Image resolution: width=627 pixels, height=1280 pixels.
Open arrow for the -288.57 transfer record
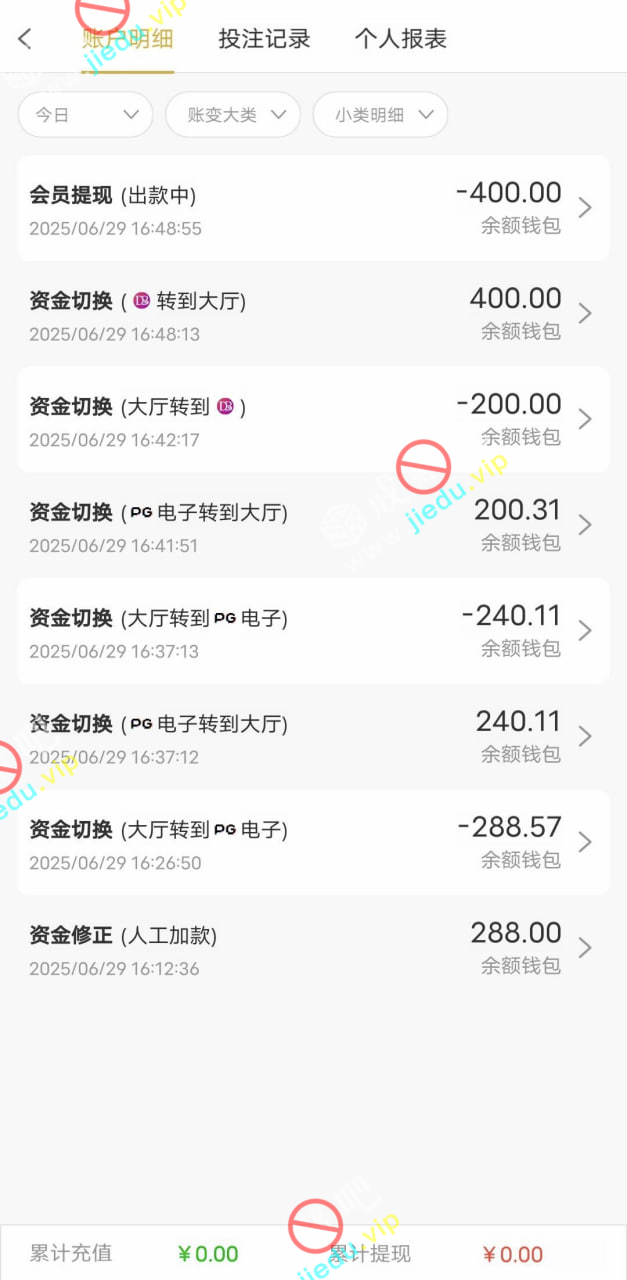(x=585, y=842)
